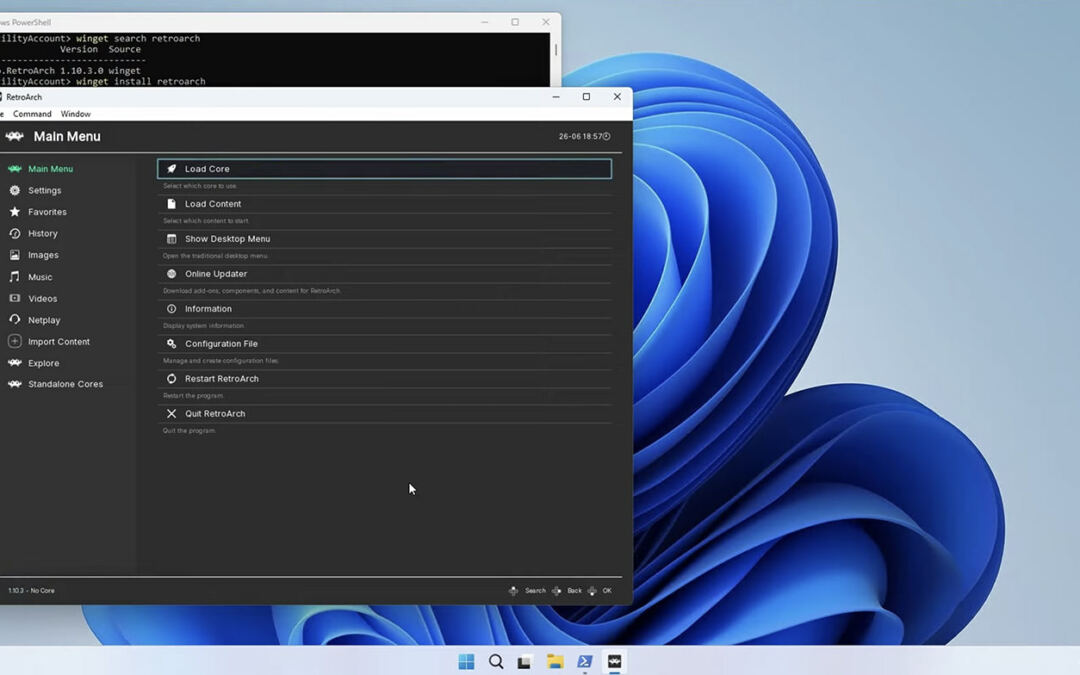Open Configuration File entry
Image resolution: width=1080 pixels, height=675 pixels.
click(x=221, y=344)
